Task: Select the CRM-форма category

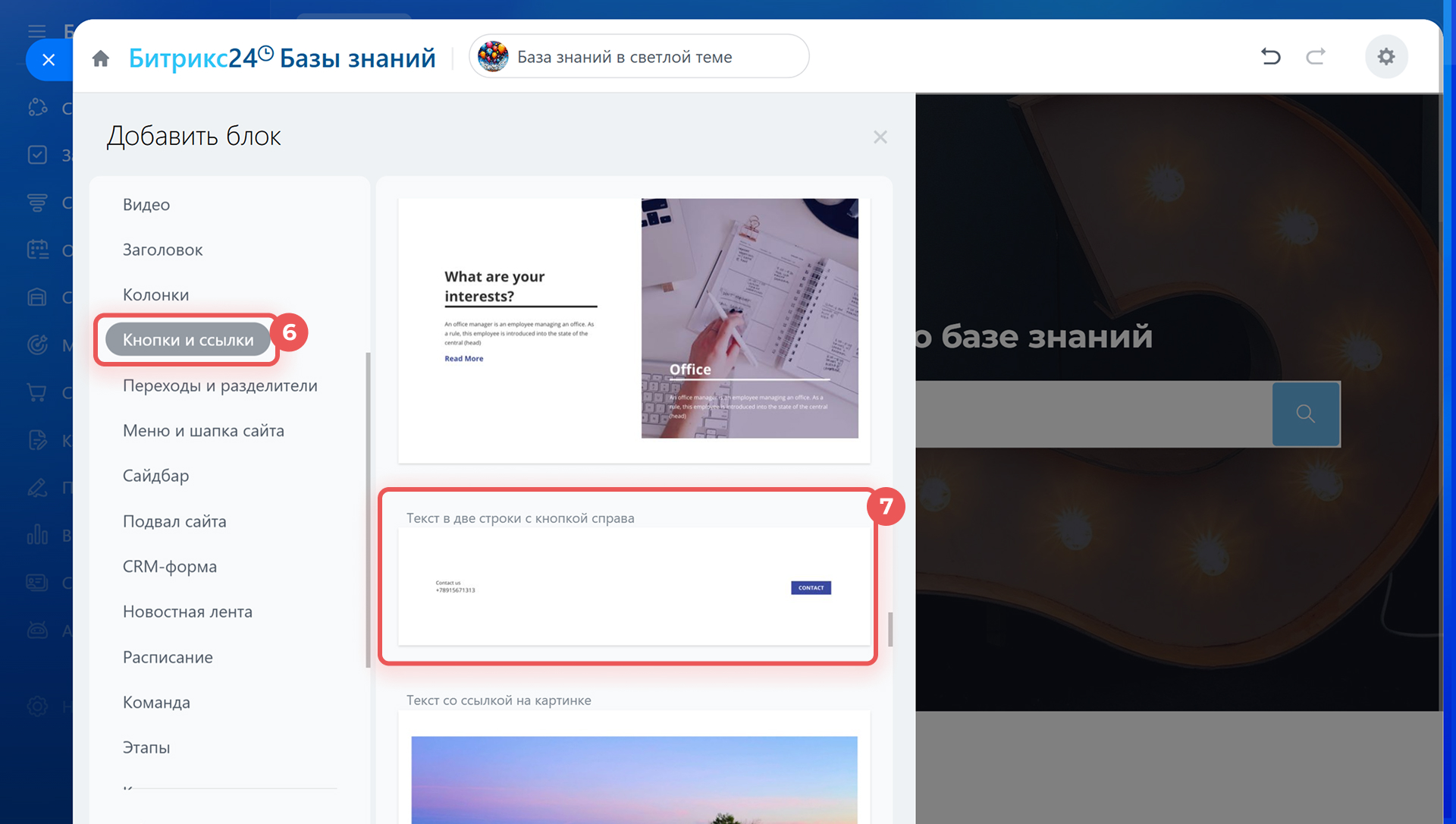Action: click(170, 566)
